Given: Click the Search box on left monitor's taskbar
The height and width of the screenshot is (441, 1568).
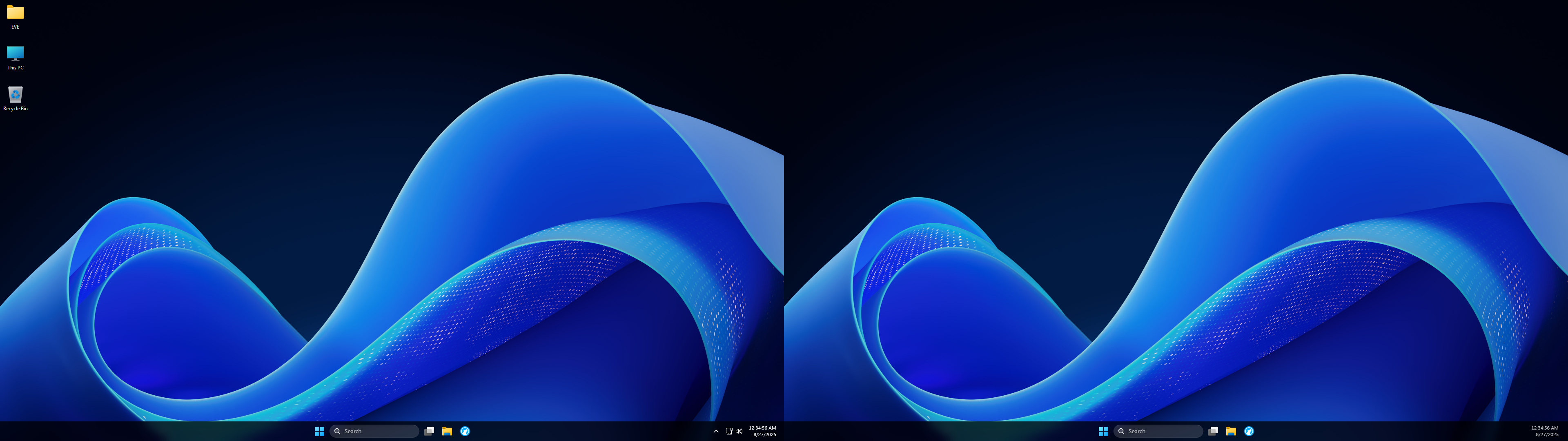Looking at the screenshot, I should click(374, 431).
